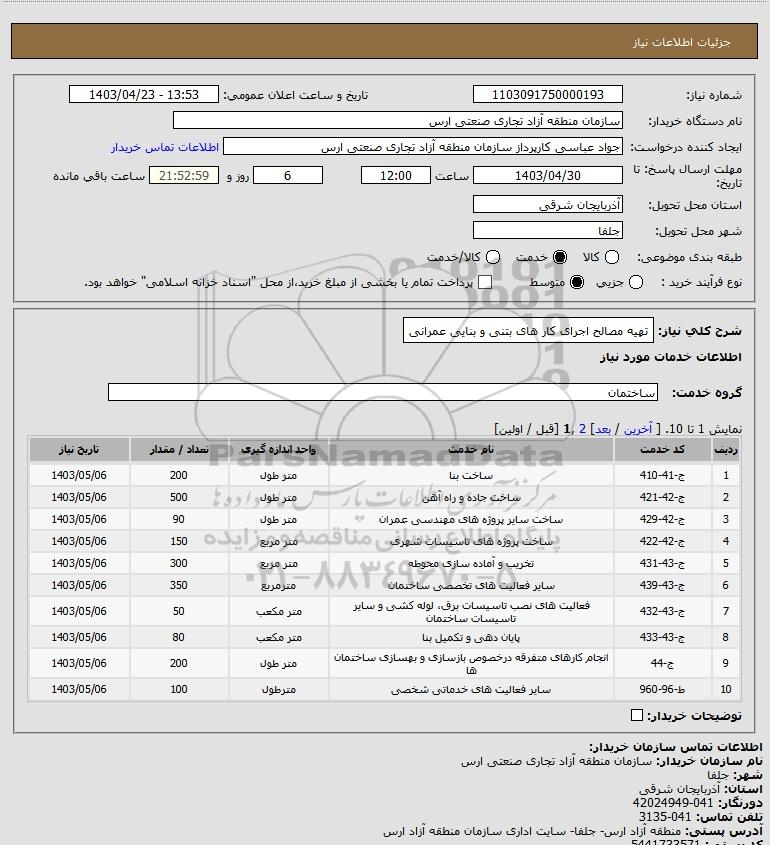Click quantity 300 in row 5
This screenshot has height=845, width=770.
(x=179, y=563)
